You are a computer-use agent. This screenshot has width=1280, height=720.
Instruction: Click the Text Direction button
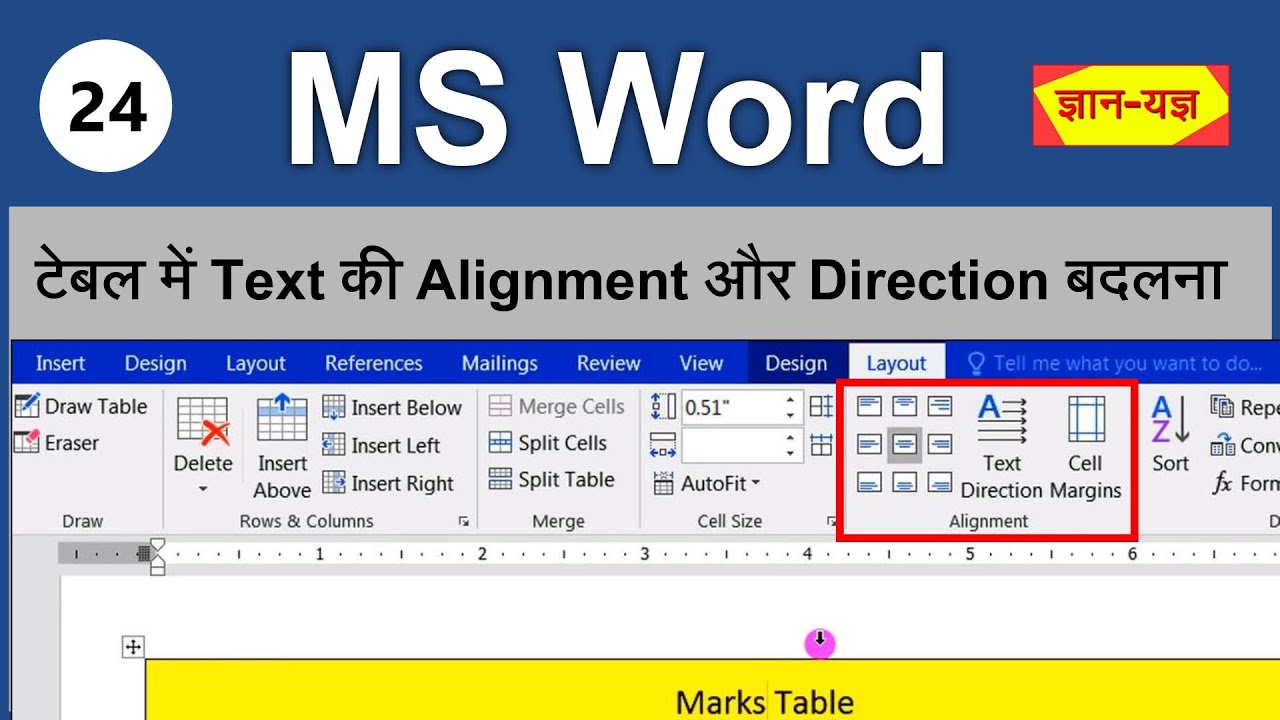[x=1001, y=446]
